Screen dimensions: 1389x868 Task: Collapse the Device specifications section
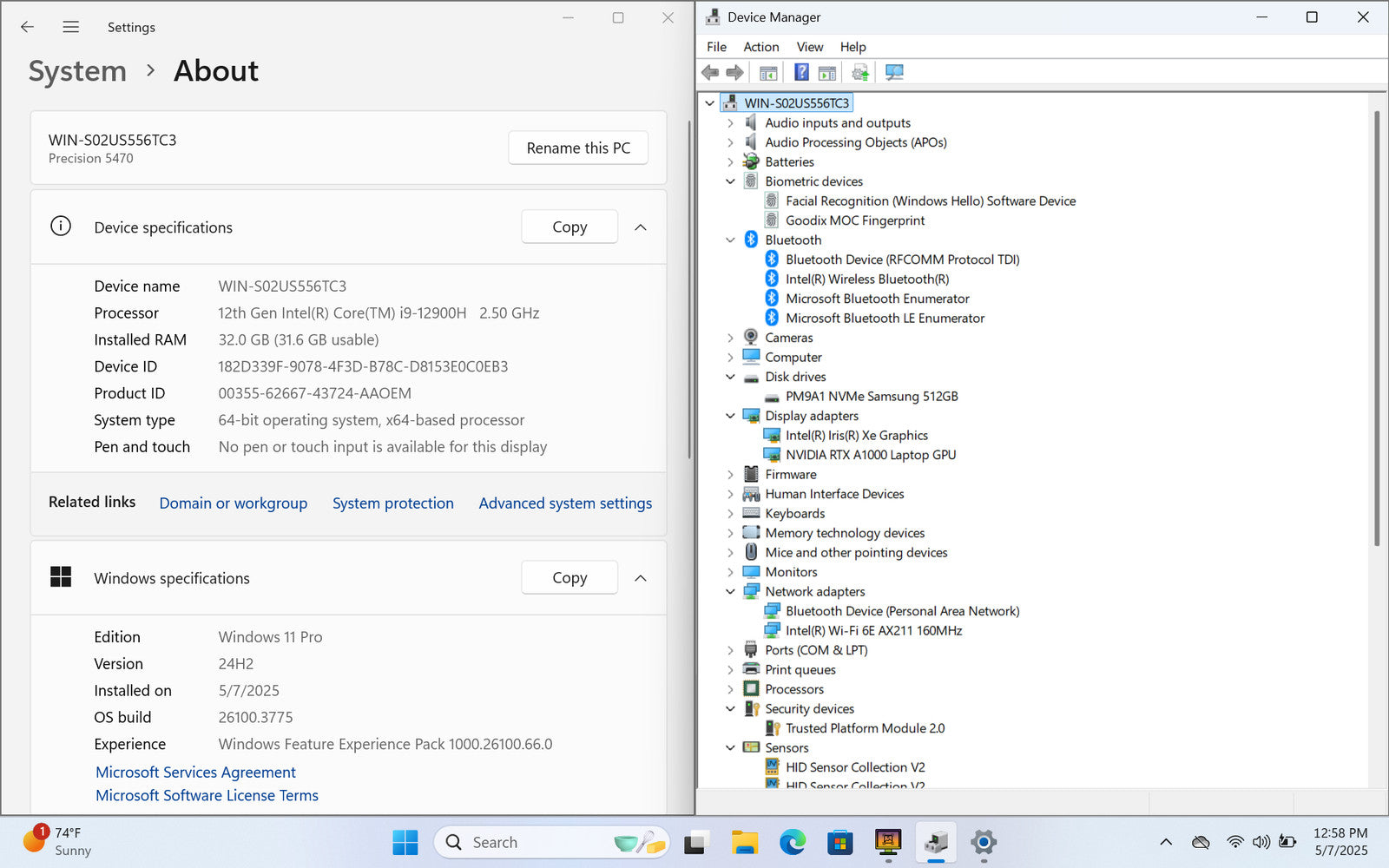pyautogui.click(x=641, y=227)
